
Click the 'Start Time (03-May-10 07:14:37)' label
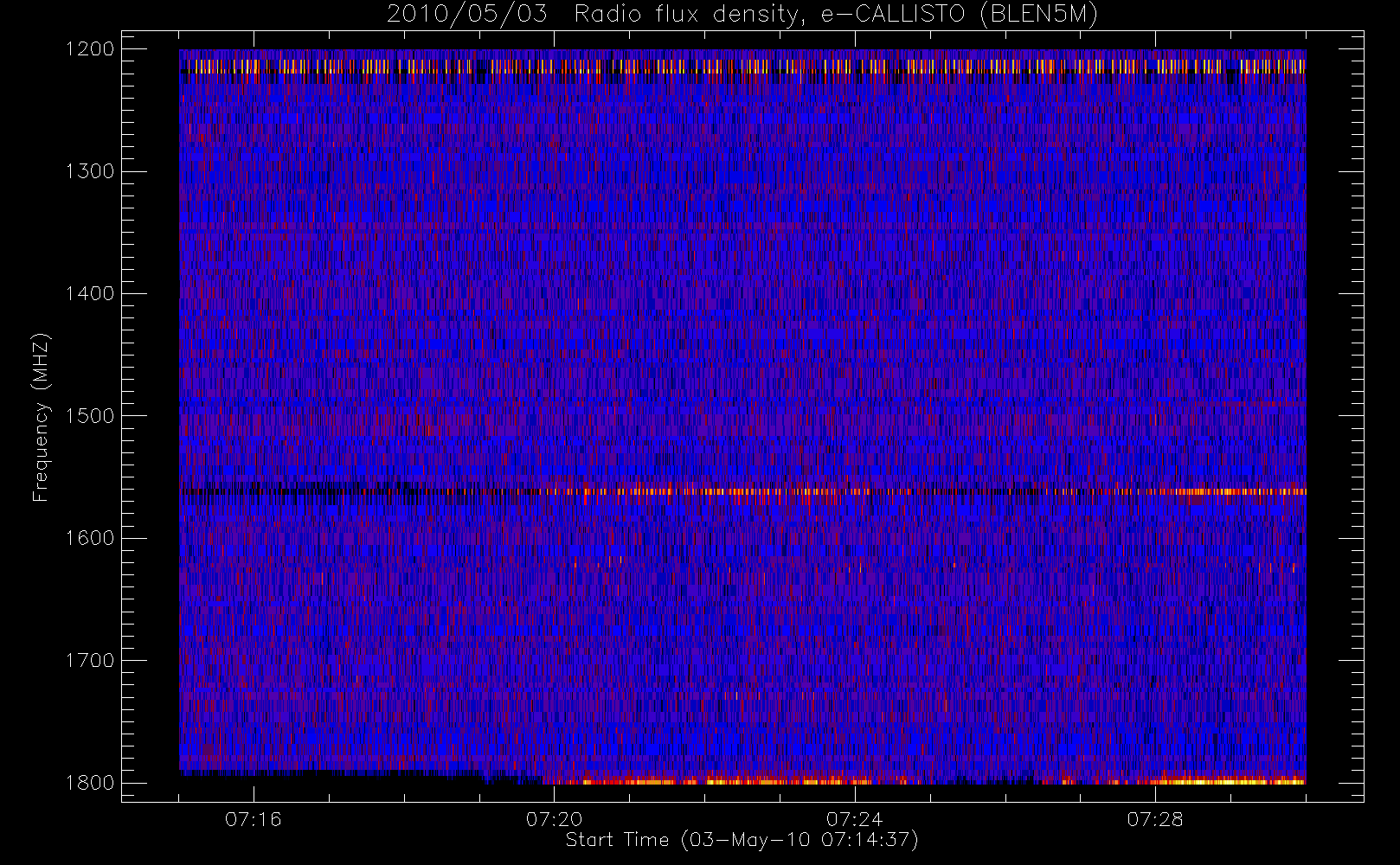(742, 840)
